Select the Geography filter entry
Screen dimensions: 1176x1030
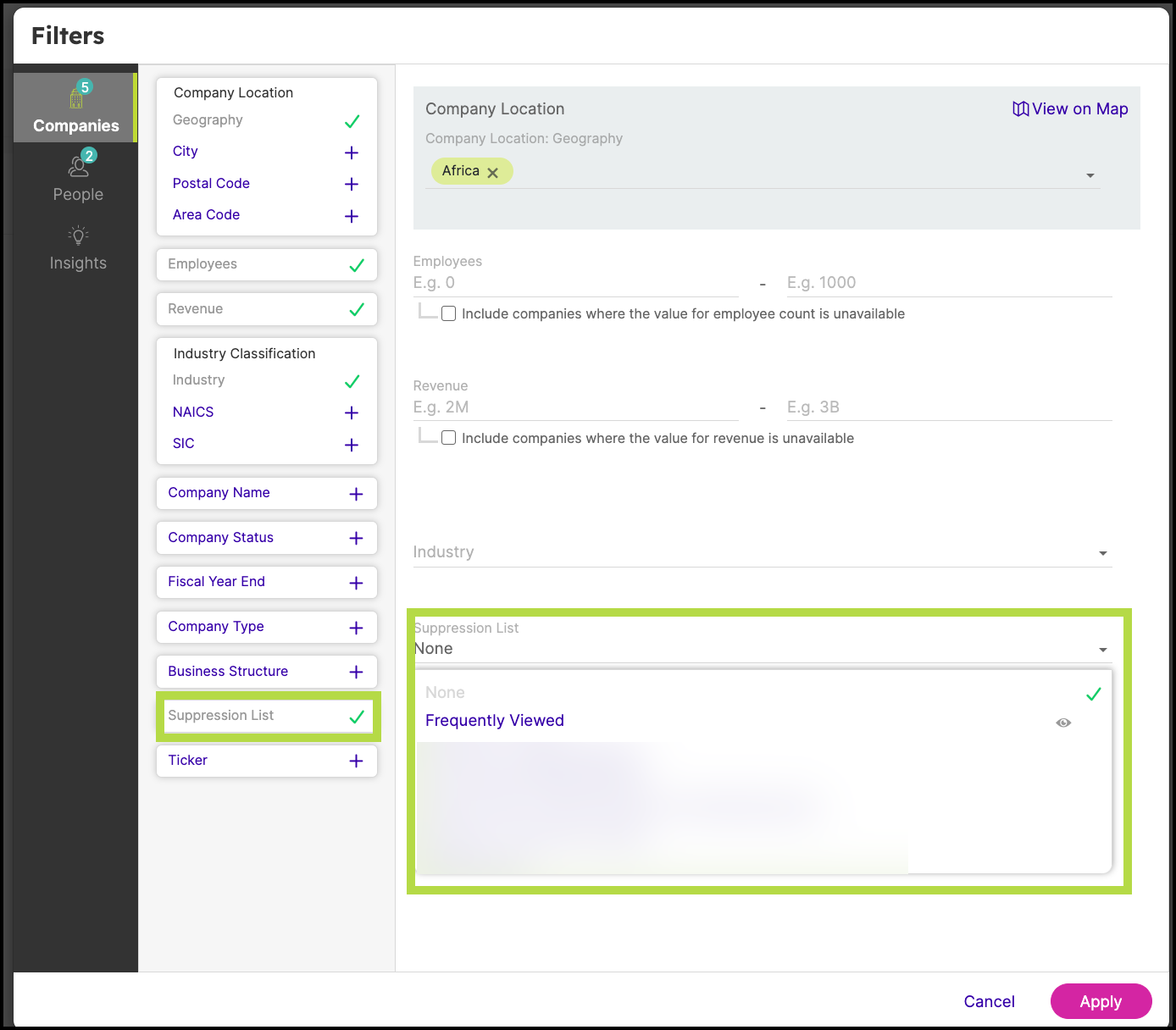(208, 120)
